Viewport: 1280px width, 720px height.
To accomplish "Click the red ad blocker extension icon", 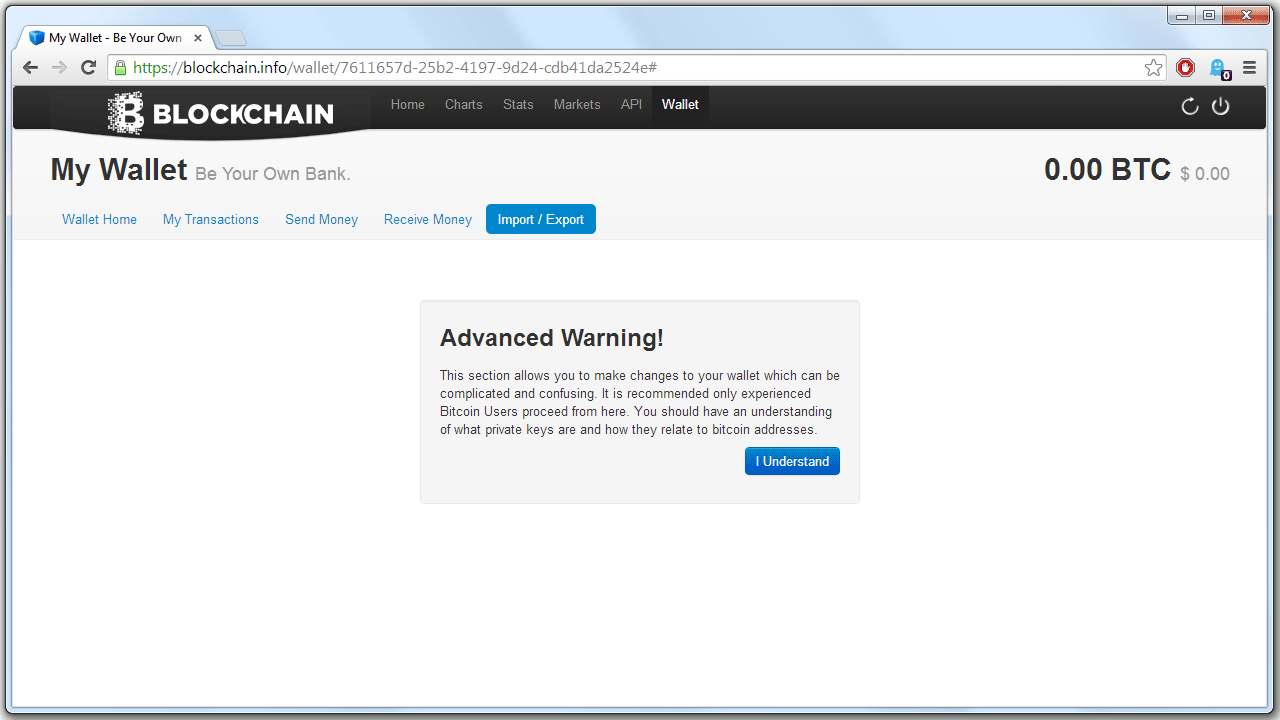I will click(x=1186, y=68).
